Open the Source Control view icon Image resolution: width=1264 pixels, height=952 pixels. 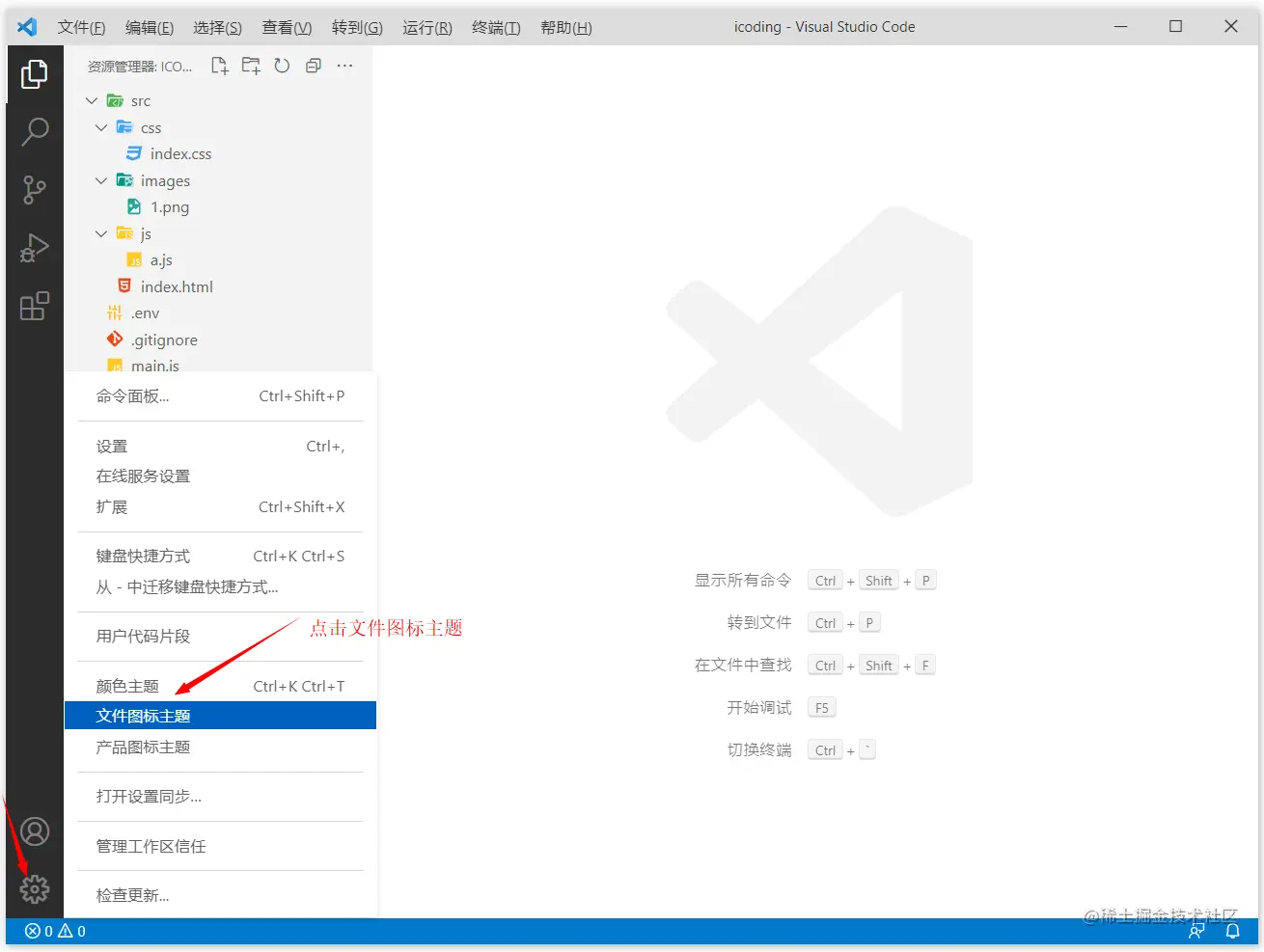[35, 190]
